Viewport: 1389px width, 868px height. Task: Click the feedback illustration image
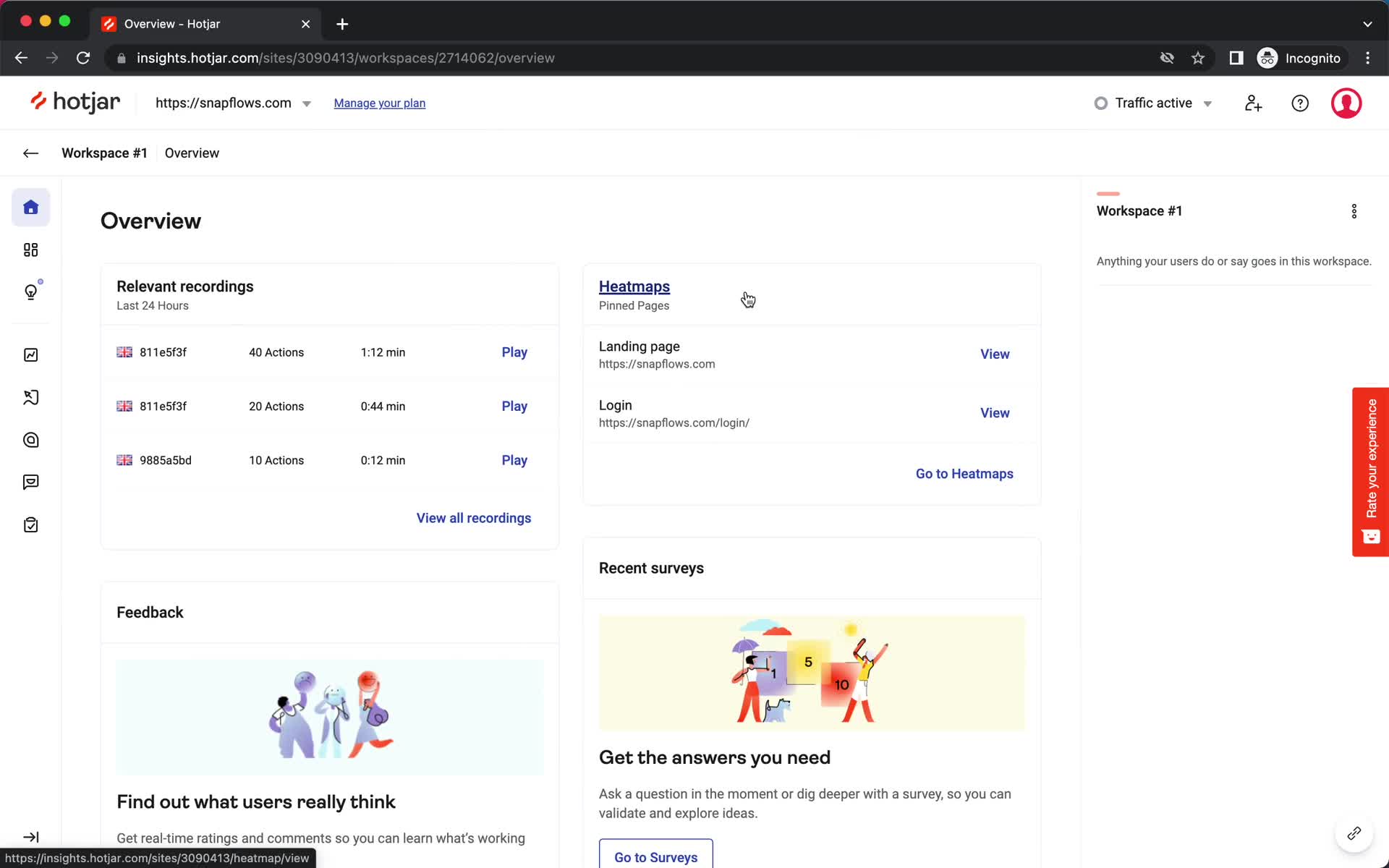click(330, 718)
